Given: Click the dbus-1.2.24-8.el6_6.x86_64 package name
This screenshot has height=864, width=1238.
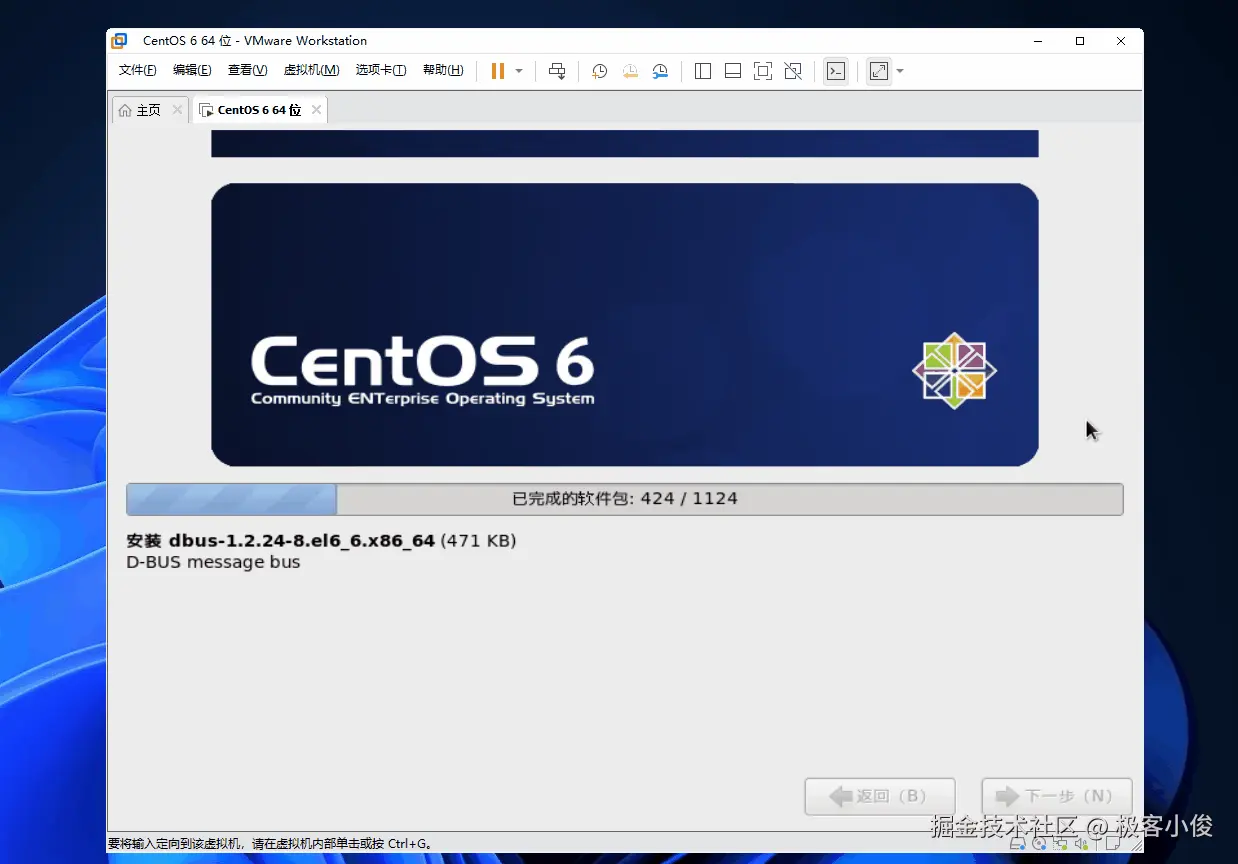Looking at the screenshot, I should click(301, 541).
